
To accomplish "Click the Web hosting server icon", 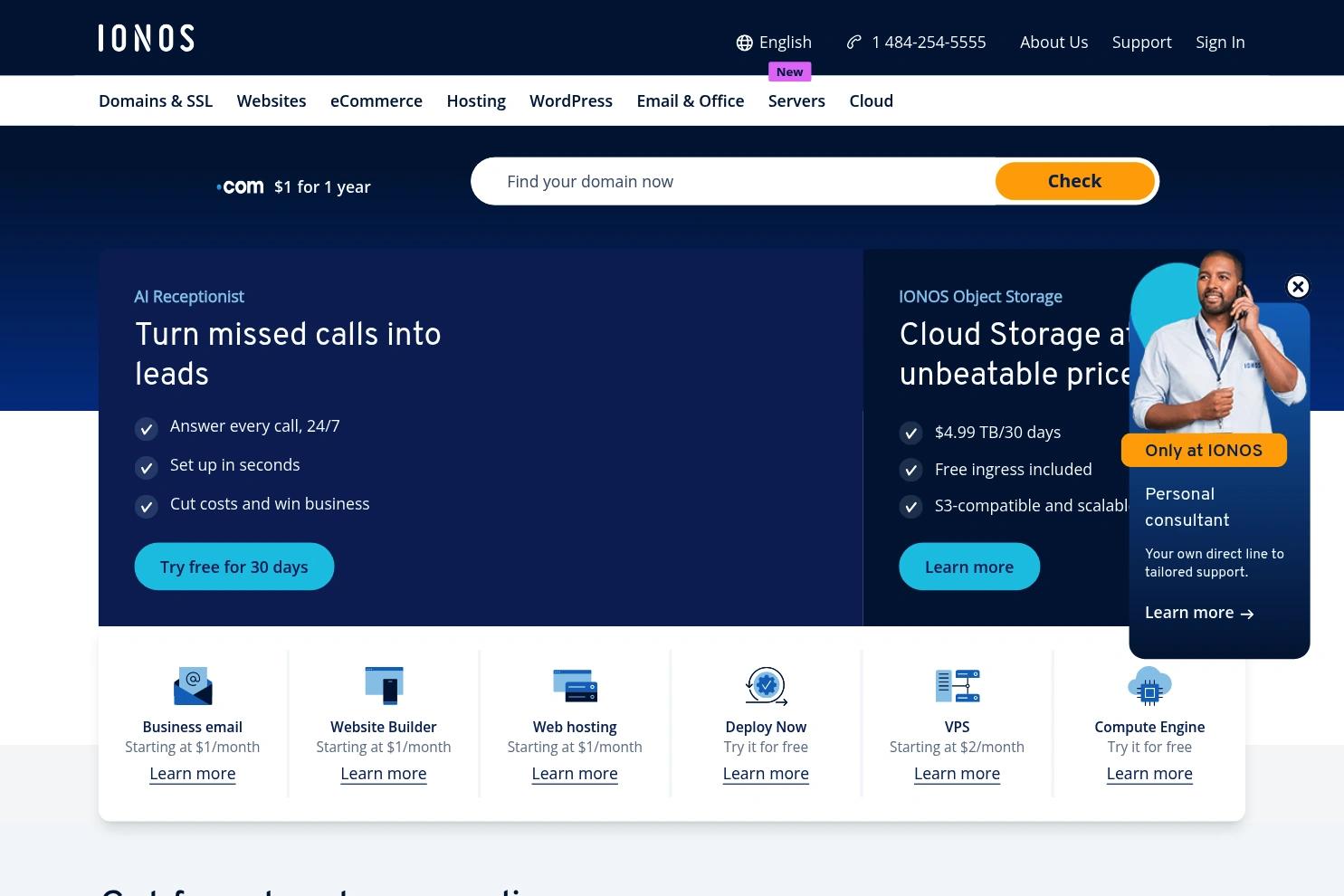I will tap(575, 686).
